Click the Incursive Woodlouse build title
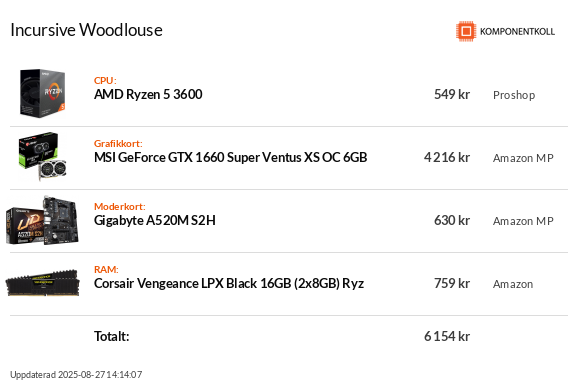This screenshot has width=577, height=388. 86,30
